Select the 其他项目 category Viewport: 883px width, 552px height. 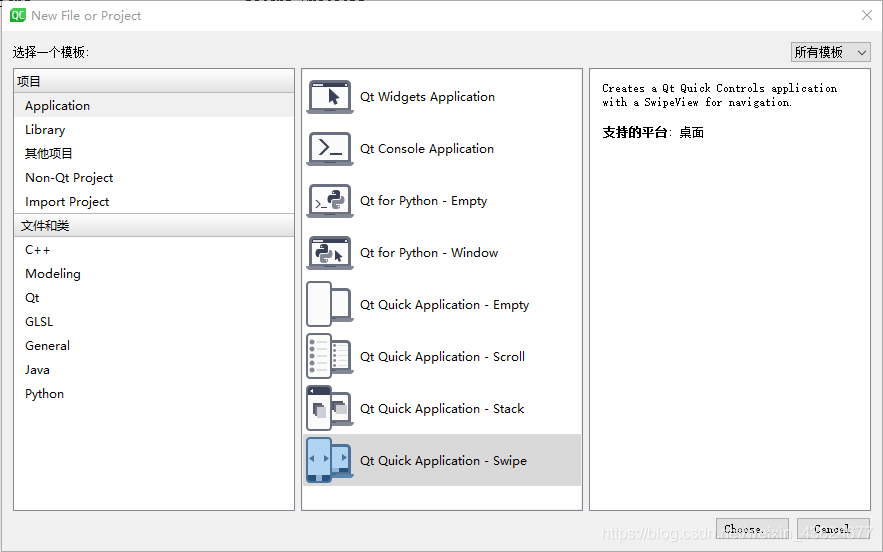pyautogui.click(x=154, y=153)
